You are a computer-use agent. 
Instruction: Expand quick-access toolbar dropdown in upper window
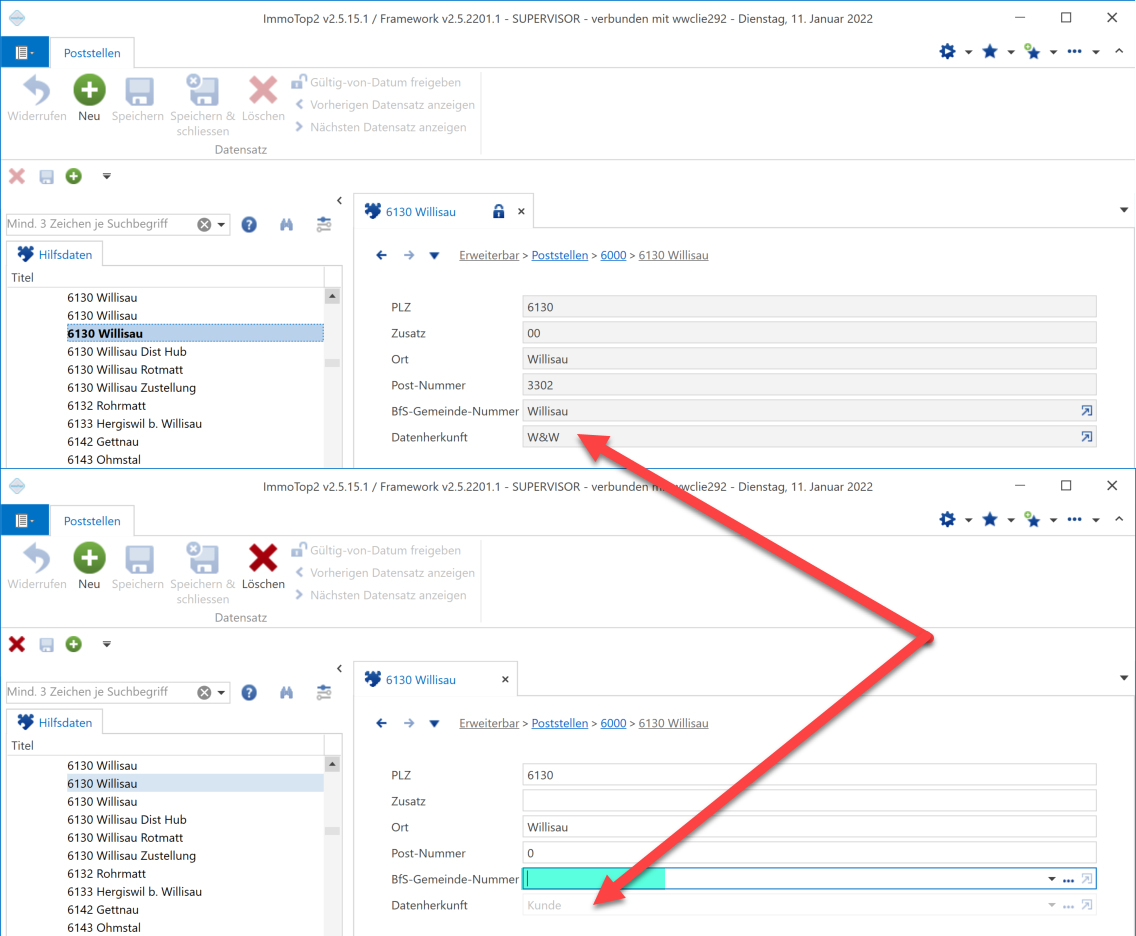106,176
